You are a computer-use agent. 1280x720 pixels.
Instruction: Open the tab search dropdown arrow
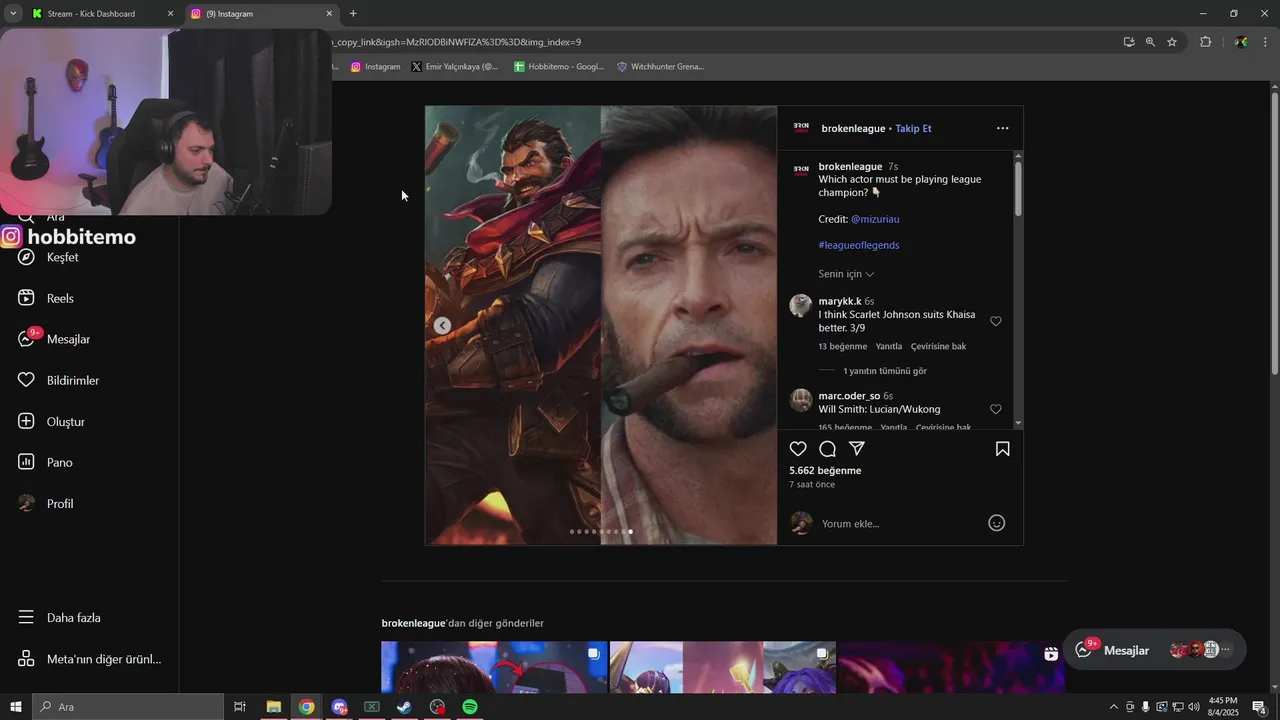13,13
